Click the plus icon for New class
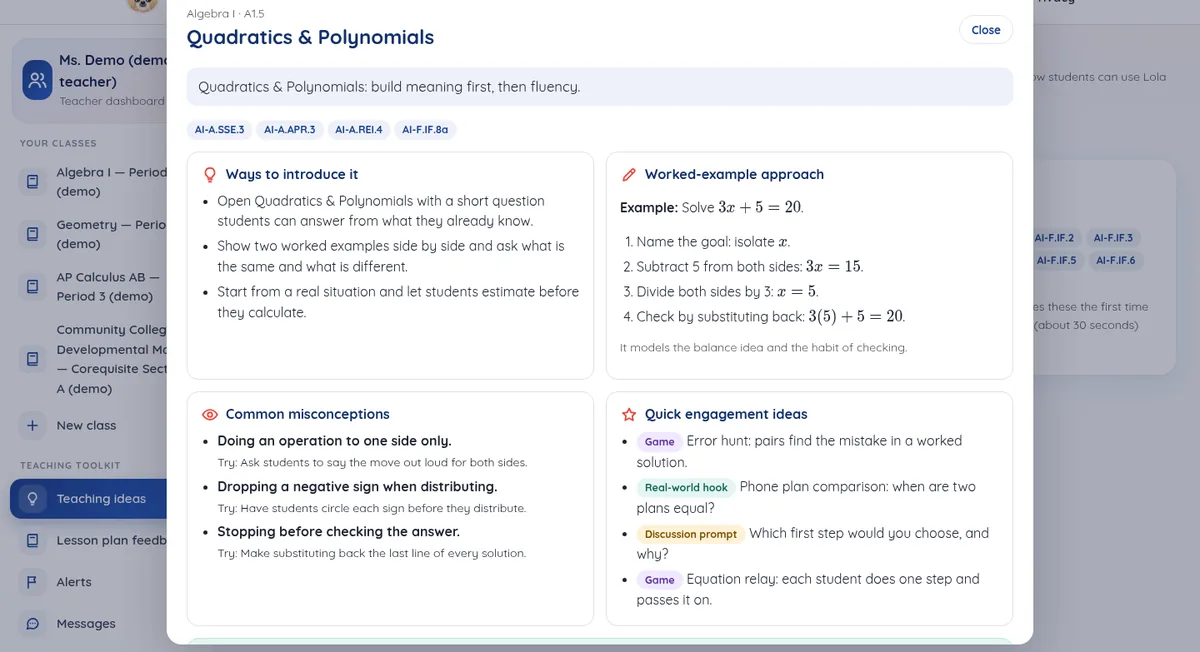Viewport: 1200px width, 652px height. click(33, 425)
